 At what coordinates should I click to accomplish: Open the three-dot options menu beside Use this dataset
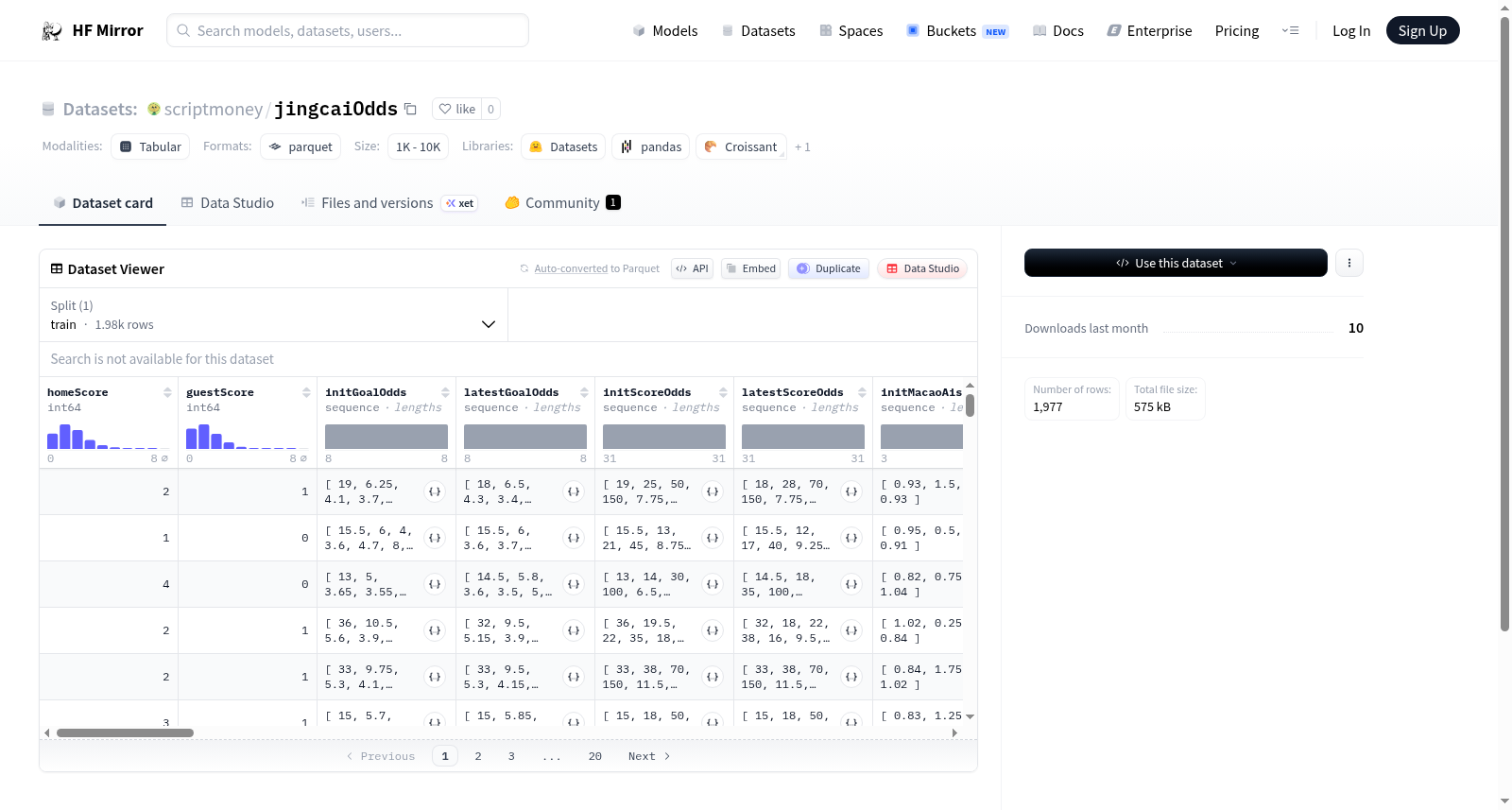1349,263
